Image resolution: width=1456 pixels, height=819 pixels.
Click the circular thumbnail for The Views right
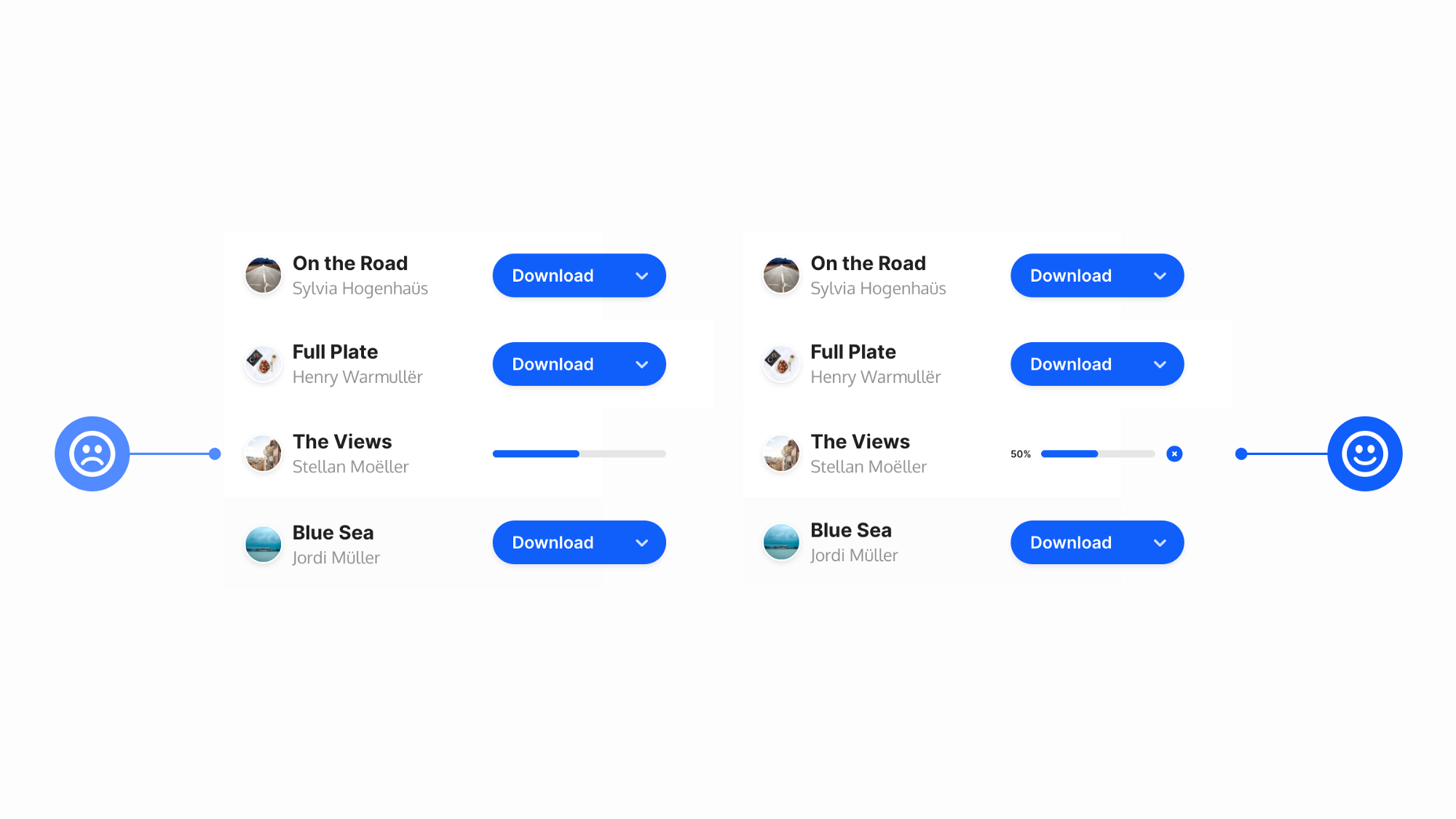point(781,453)
